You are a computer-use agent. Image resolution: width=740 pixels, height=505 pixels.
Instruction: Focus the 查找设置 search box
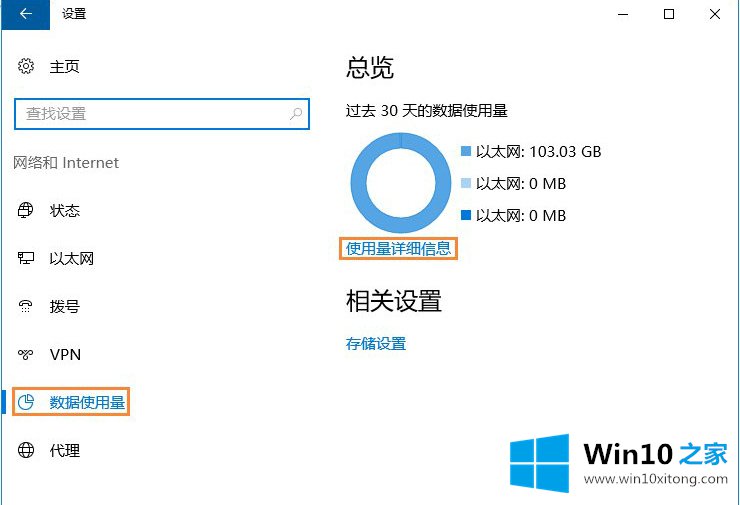(x=150, y=114)
